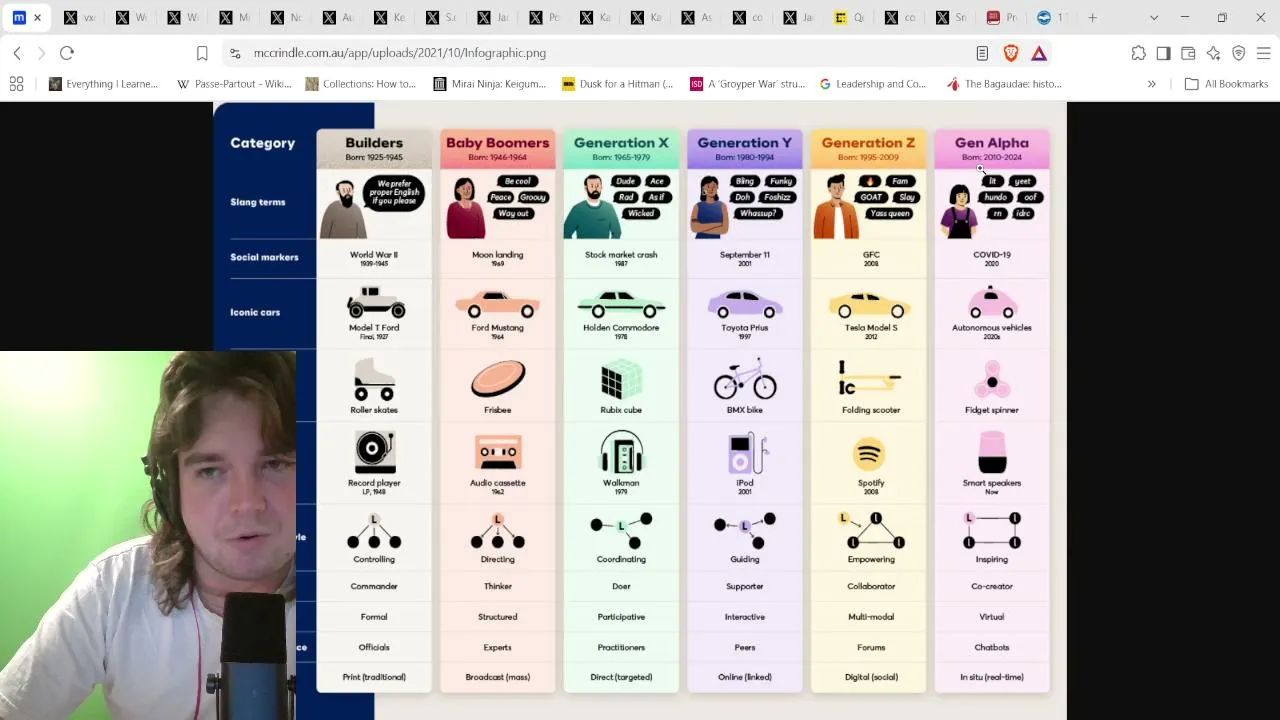Image resolution: width=1280 pixels, height=720 pixels.
Task: Open the Brave Wallet icon
Action: pos(1188,53)
